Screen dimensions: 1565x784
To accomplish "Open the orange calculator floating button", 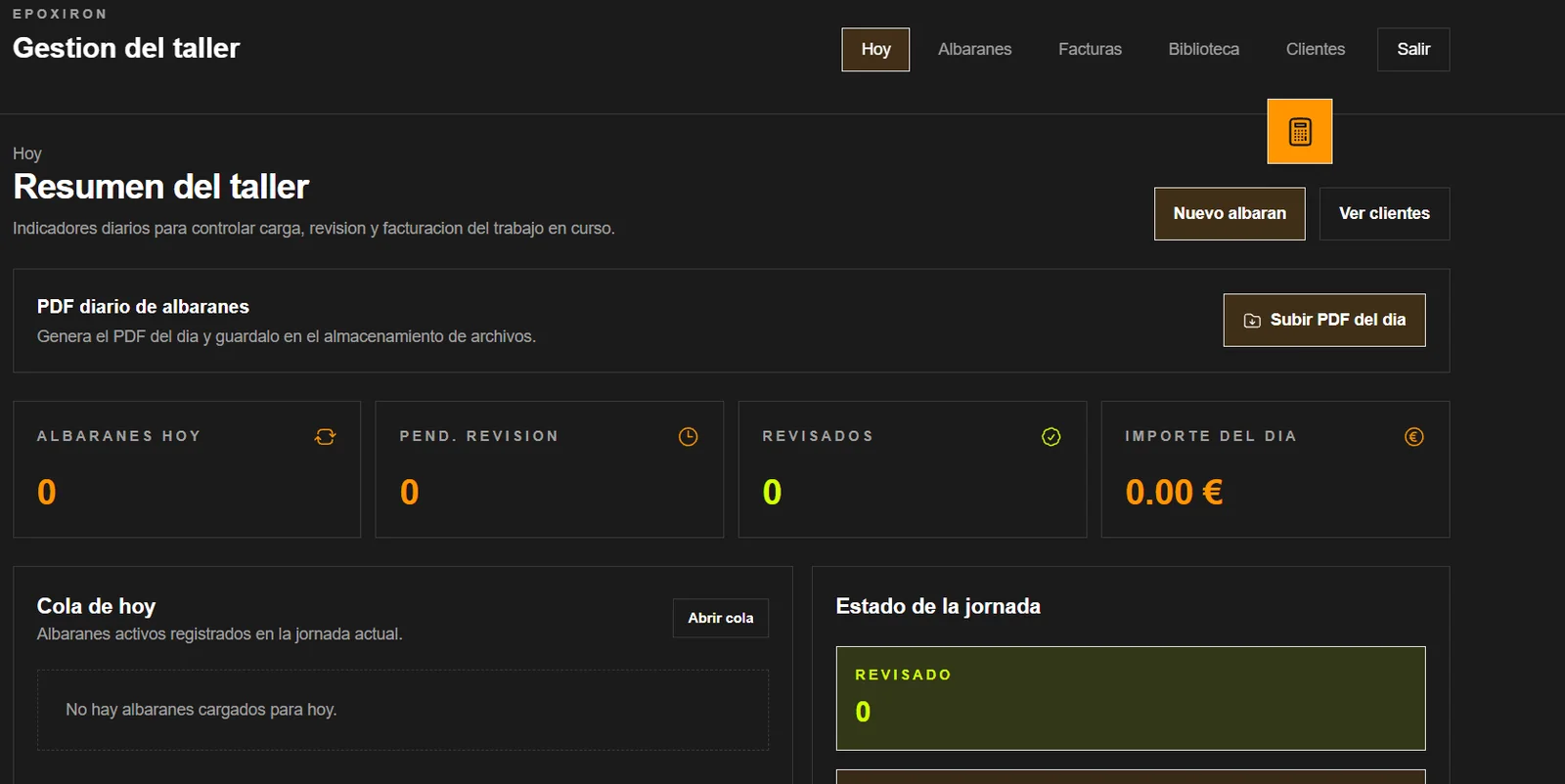I will [x=1299, y=131].
